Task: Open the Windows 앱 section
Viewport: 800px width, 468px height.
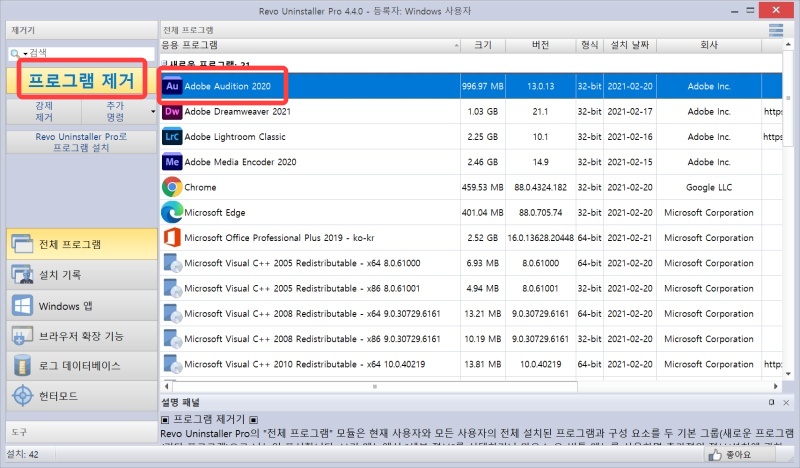Action: click(82, 306)
